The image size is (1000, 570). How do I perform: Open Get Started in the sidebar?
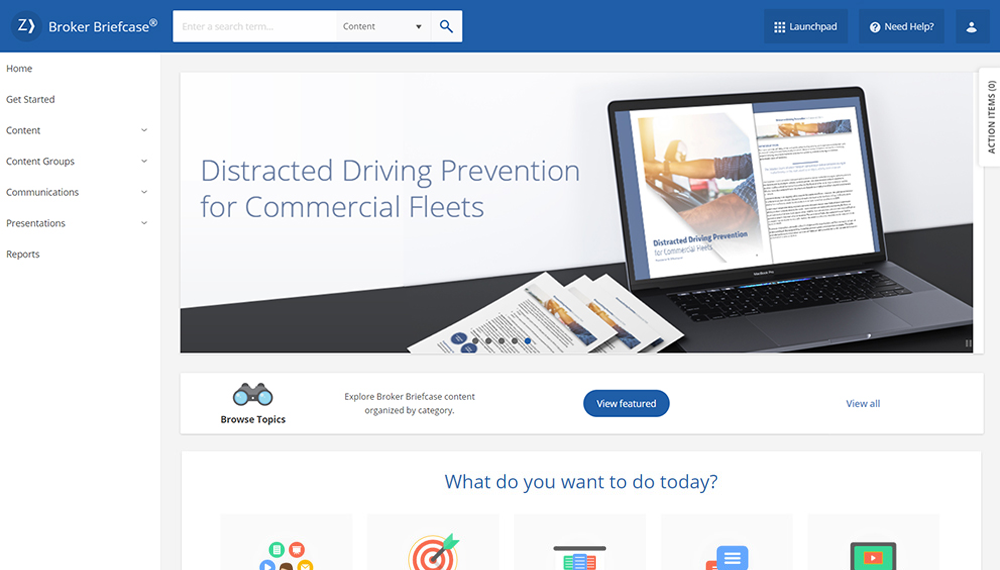coord(31,99)
